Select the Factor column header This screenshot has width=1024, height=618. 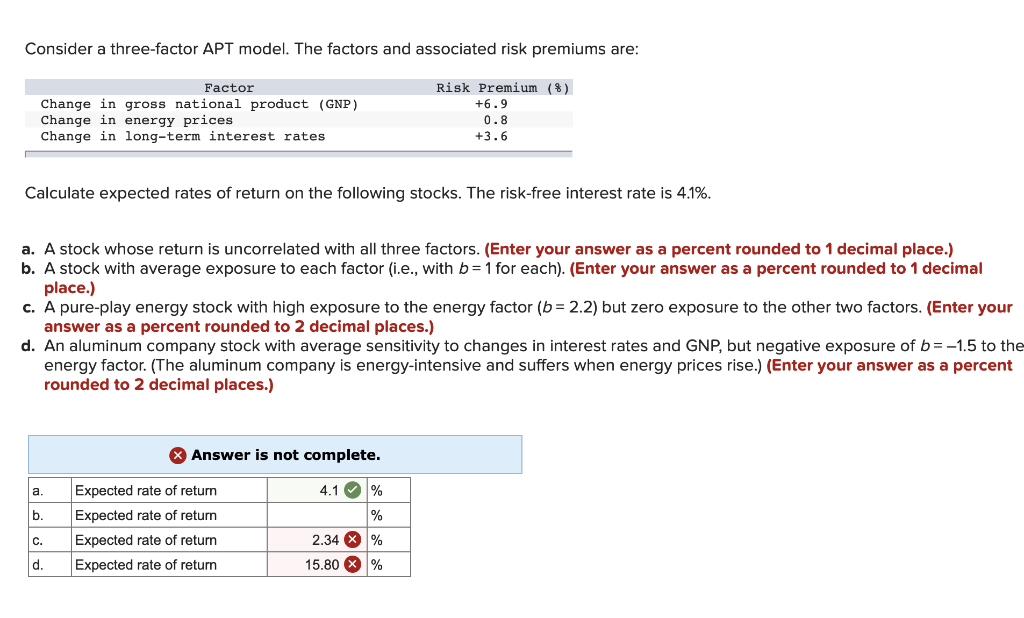pyautogui.click(x=229, y=87)
